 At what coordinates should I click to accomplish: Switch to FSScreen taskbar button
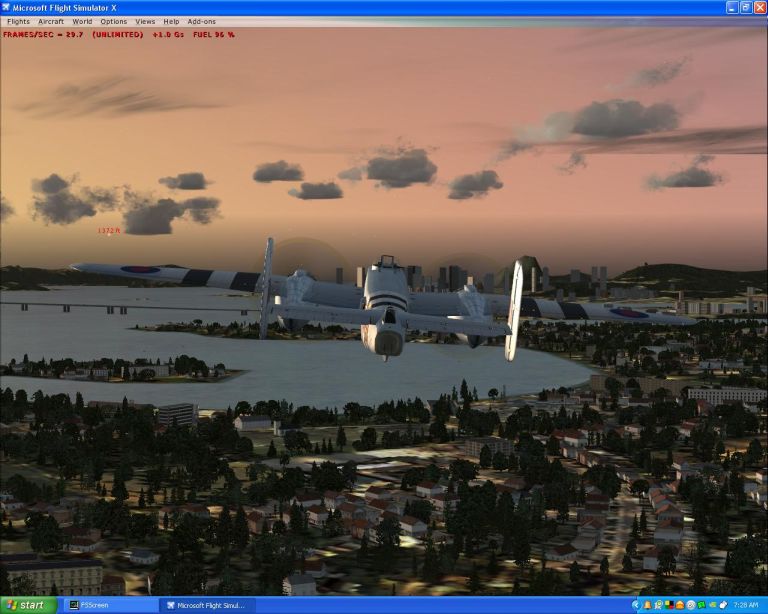[110, 605]
